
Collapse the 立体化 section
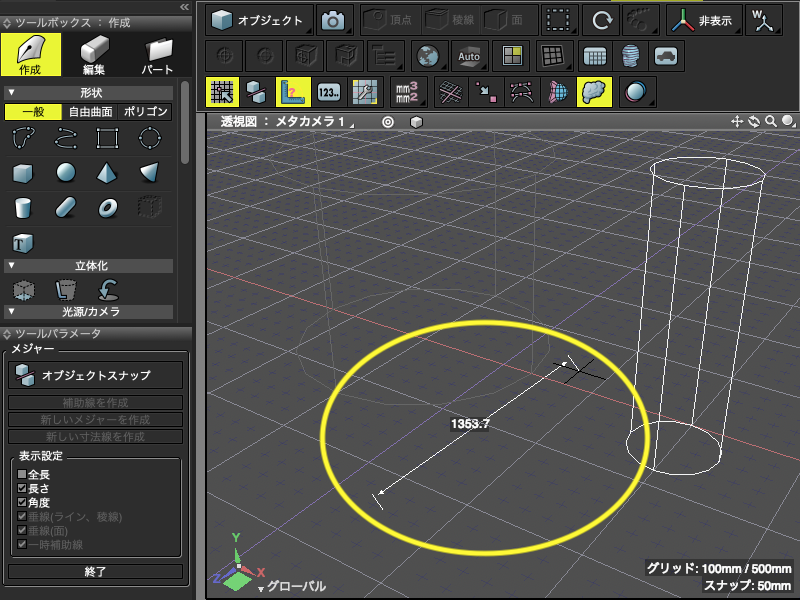(x=11, y=265)
